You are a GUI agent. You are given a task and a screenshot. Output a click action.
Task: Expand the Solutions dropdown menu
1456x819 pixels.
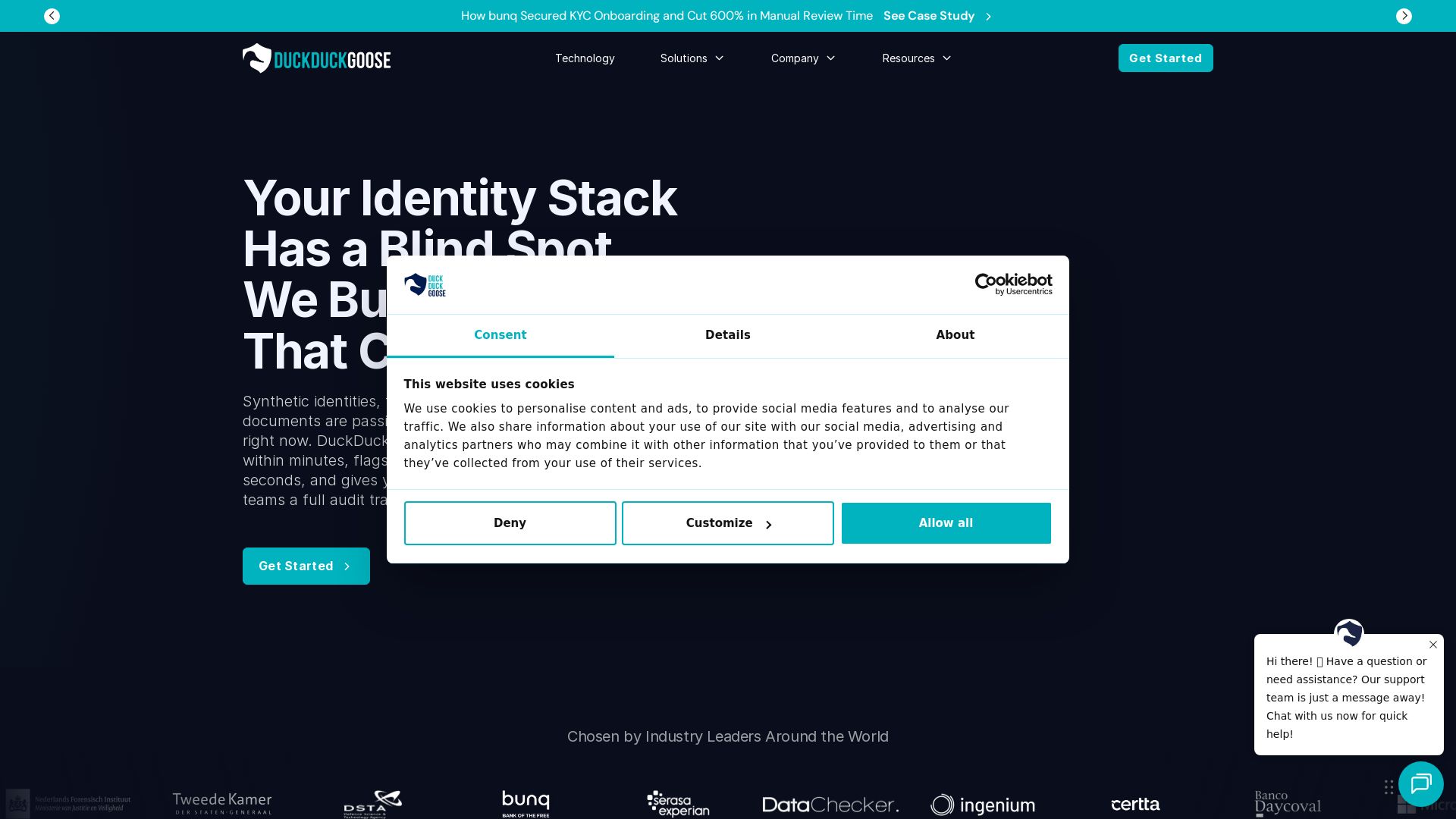click(692, 58)
